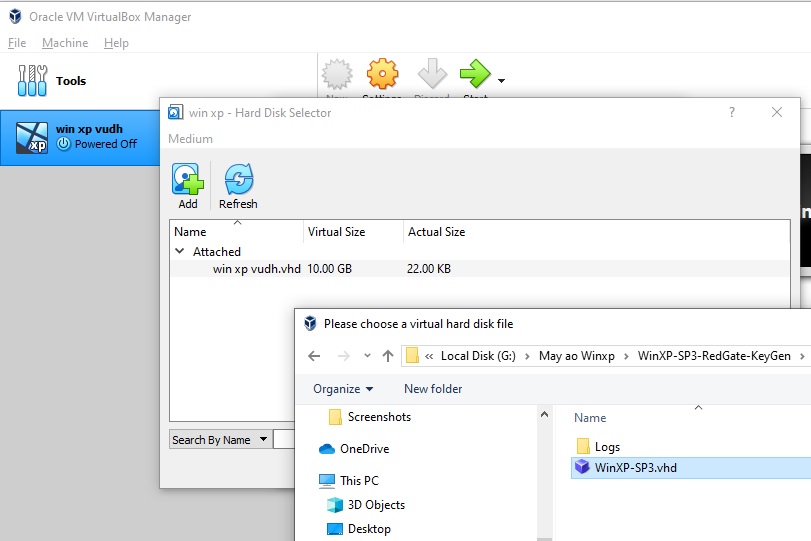
Task: Click the New machine gear icon
Action: 337,74
